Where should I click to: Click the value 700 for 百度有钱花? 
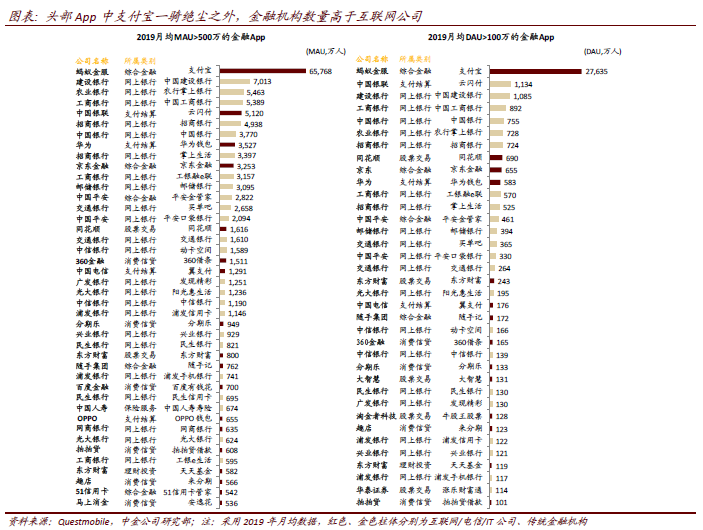232,387
